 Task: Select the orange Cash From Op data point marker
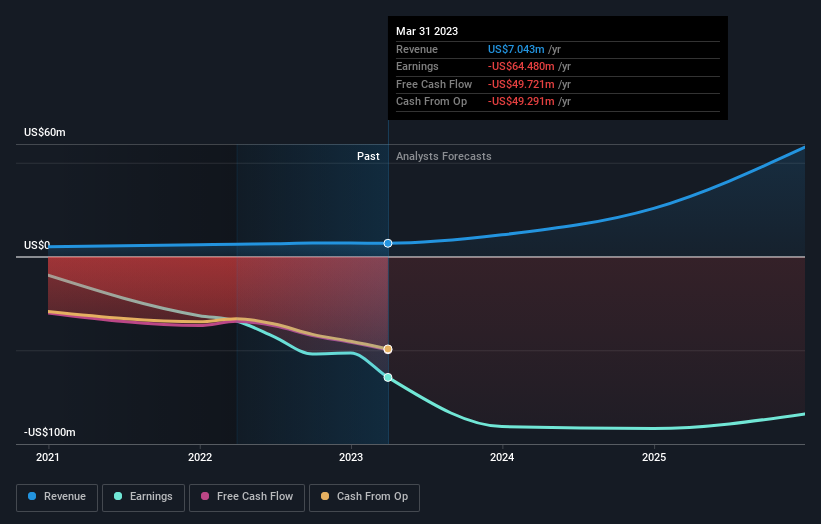point(388,349)
